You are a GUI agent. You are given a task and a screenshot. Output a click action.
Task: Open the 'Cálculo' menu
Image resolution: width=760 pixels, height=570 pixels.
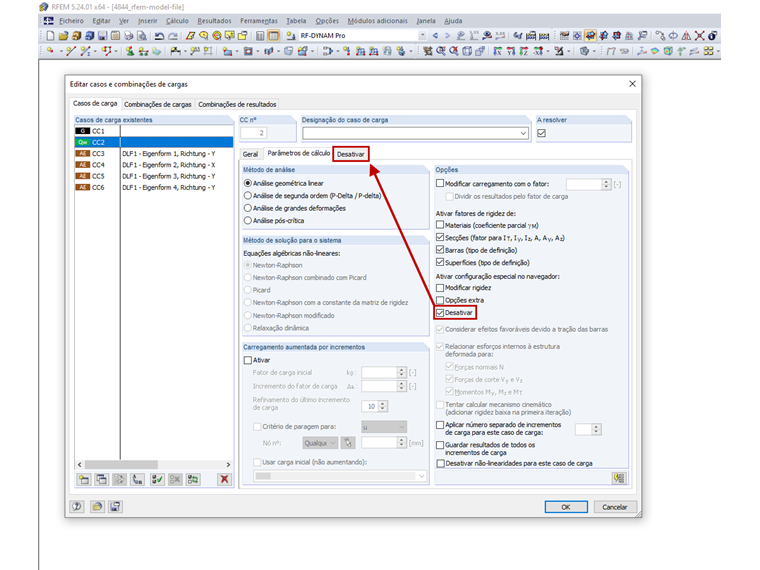point(177,21)
